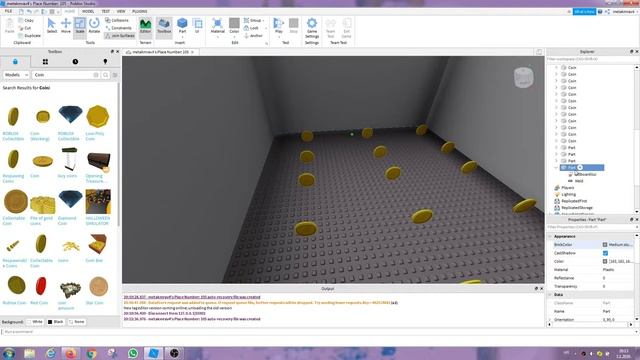This screenshot has width=640, height=360.
Task: Set Toolbox background to Black
Action: click(56, 322)
